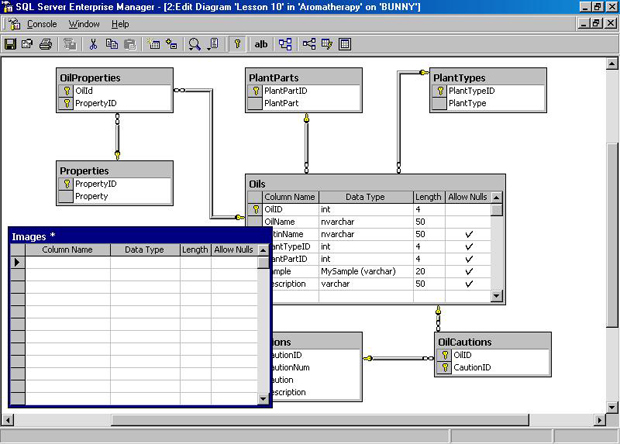Screen dimensions: 620x444
Task: Click the Save diagram toolbar icon
Action: [x=11, y=44]
